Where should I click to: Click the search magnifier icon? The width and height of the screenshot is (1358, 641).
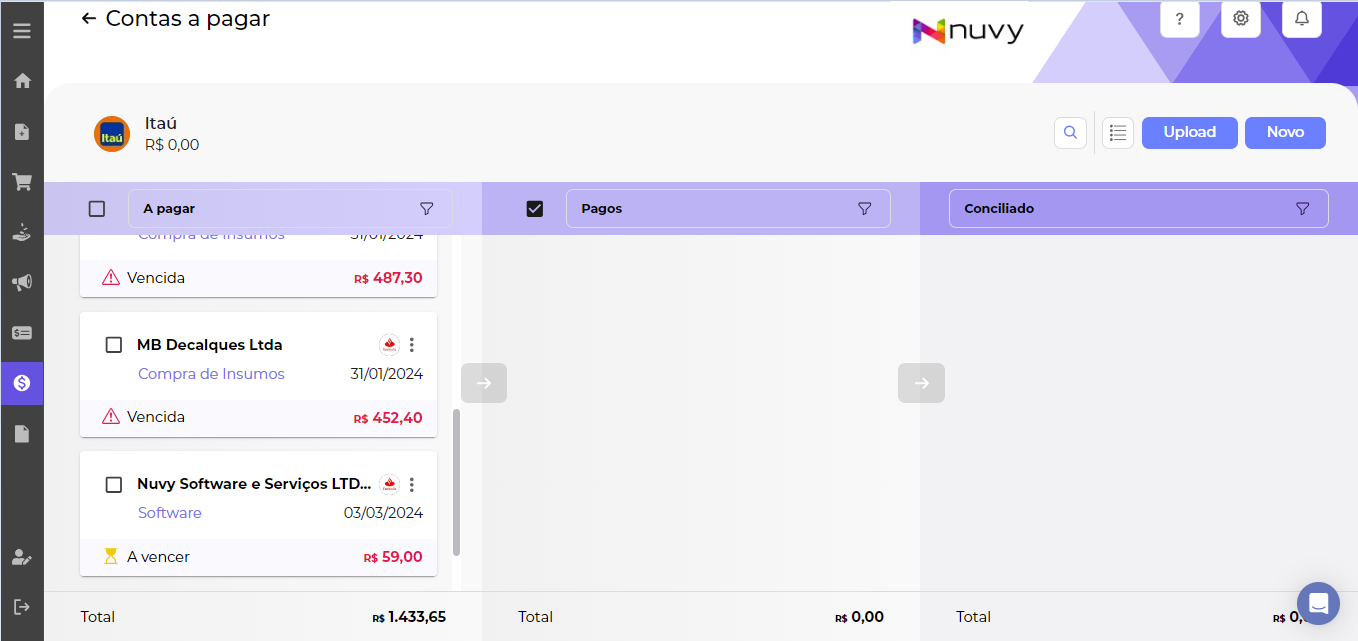[x=1070, y=133]
